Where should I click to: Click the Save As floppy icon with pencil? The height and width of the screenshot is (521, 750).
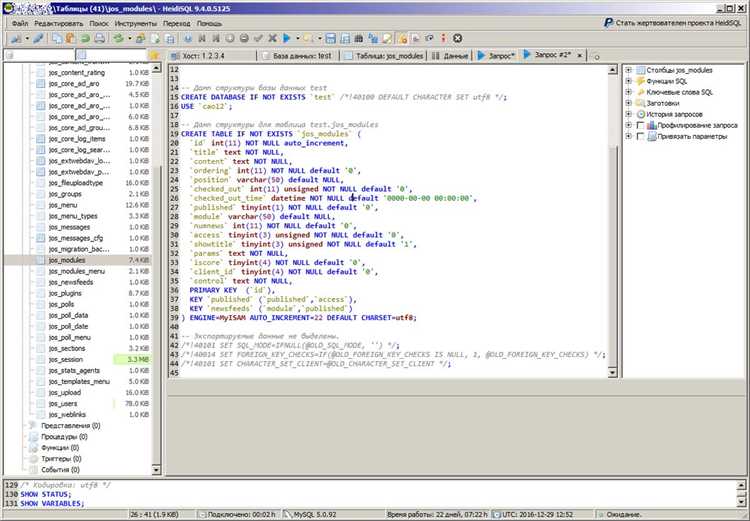[345, 39]
